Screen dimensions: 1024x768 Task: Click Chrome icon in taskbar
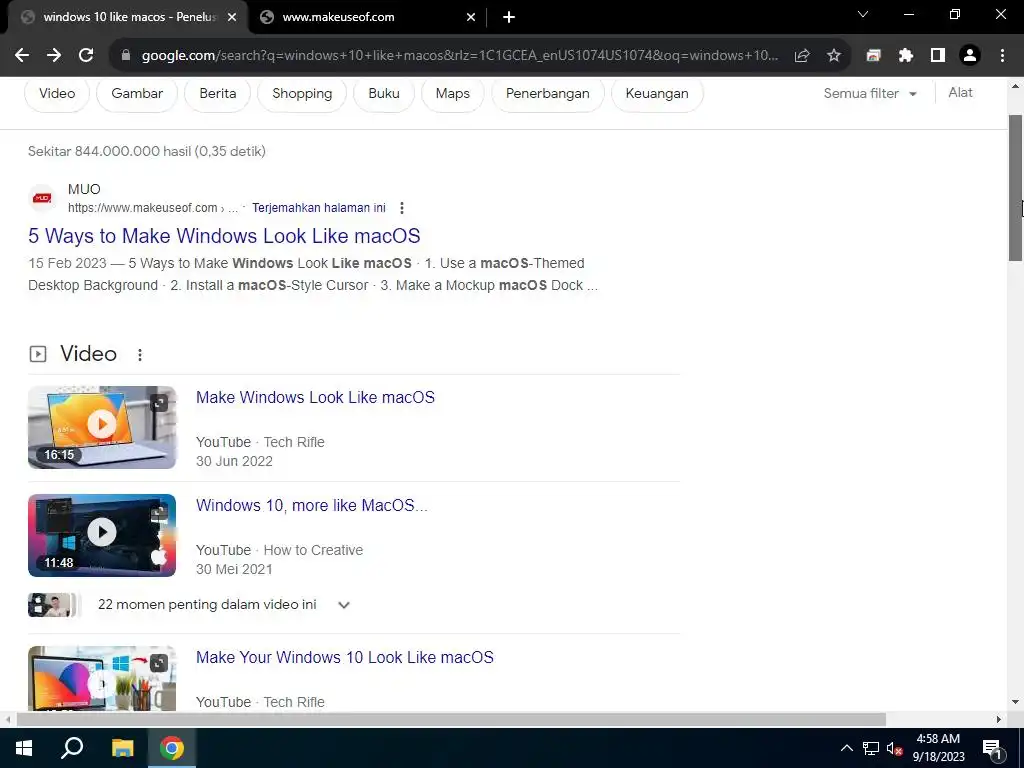coord(172,748)
